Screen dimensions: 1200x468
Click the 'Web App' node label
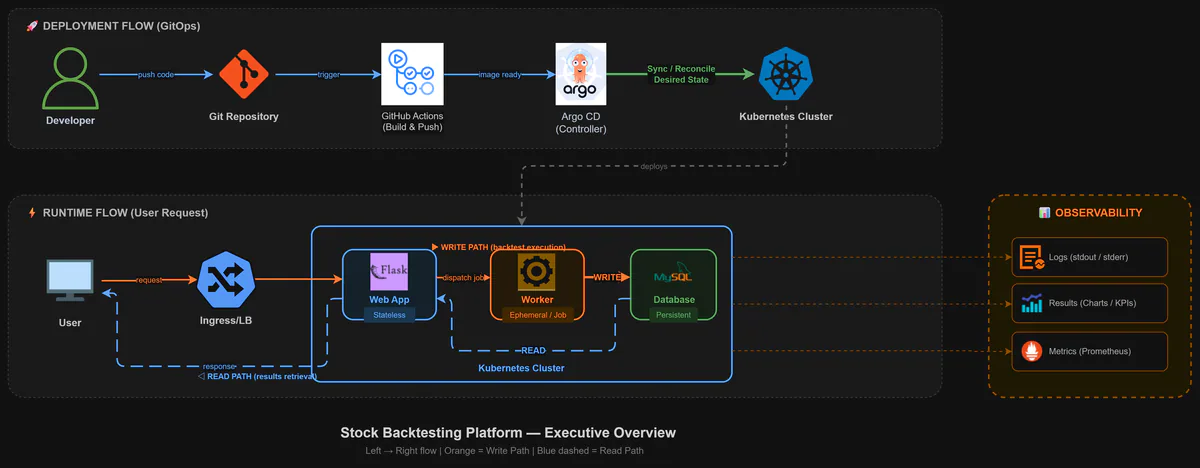point(389,300)
